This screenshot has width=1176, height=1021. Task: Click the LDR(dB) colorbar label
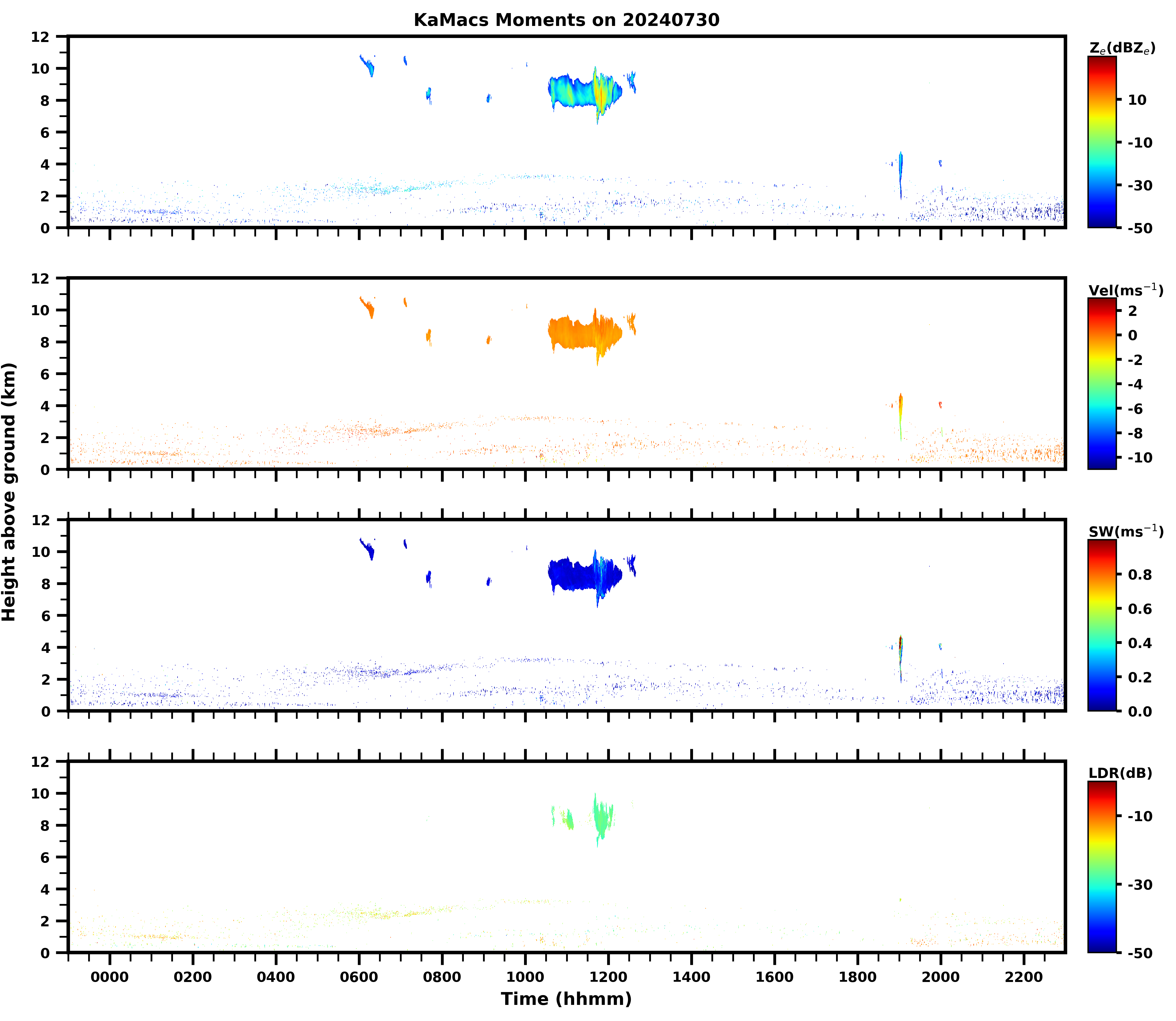[x=1120, y=773]
